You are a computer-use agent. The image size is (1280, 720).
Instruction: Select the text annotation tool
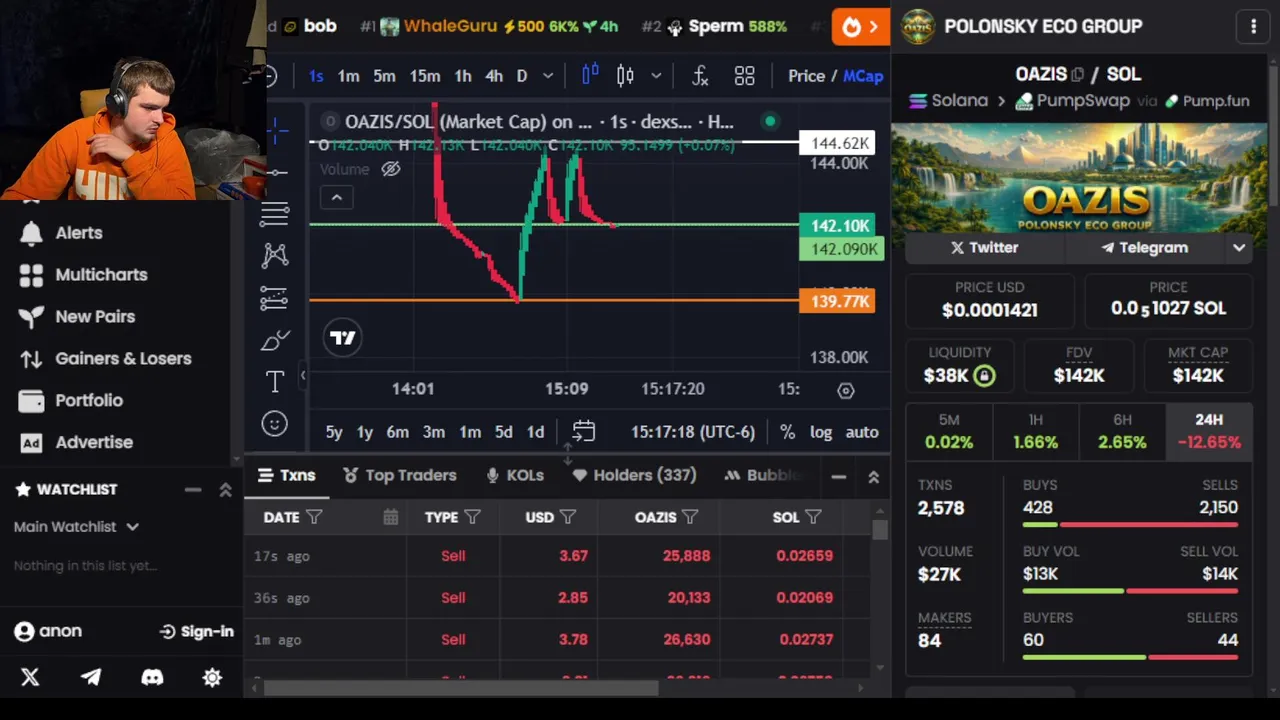[x=275, y=381]
